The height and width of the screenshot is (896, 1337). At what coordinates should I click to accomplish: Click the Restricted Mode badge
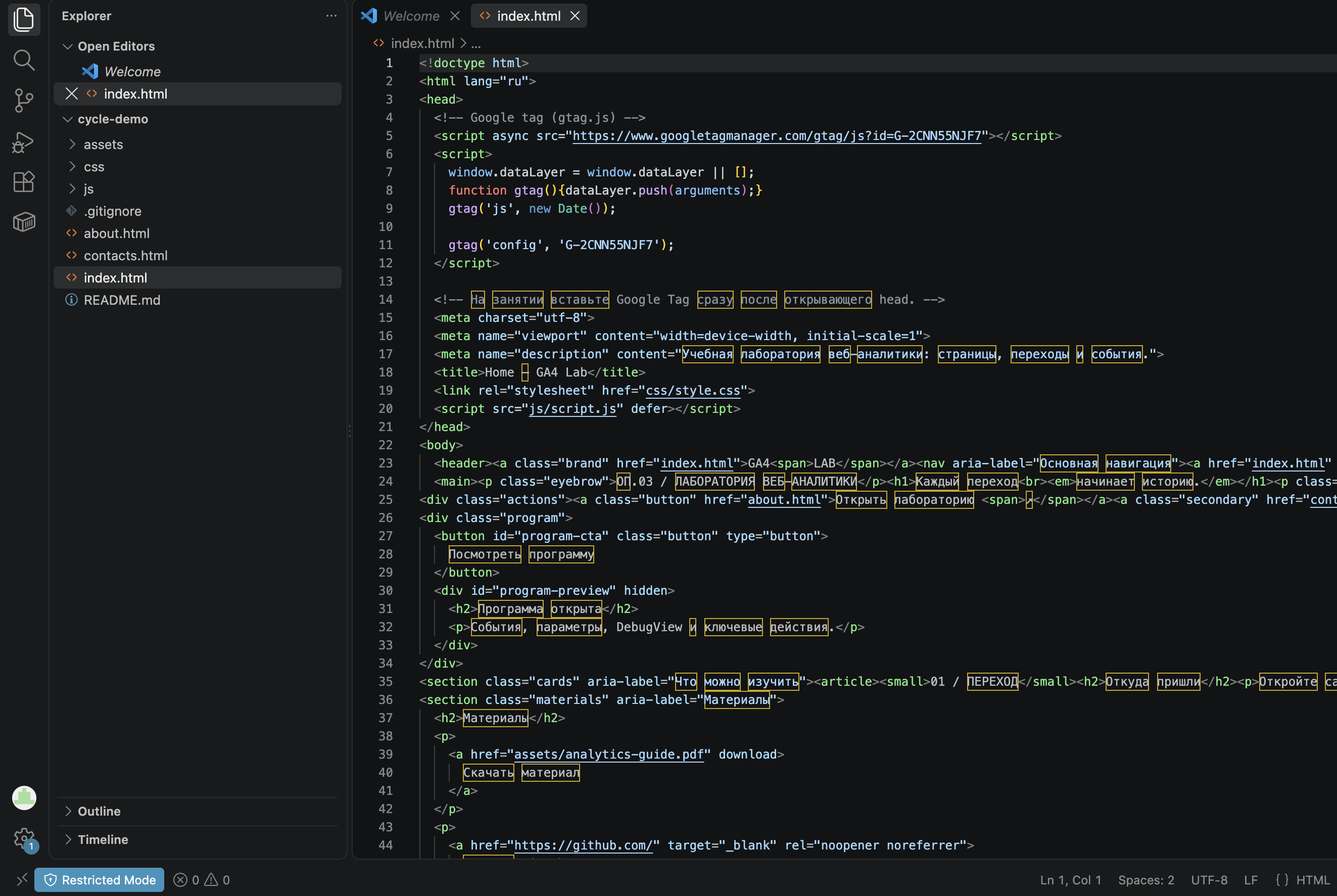(x=100, y=880)
